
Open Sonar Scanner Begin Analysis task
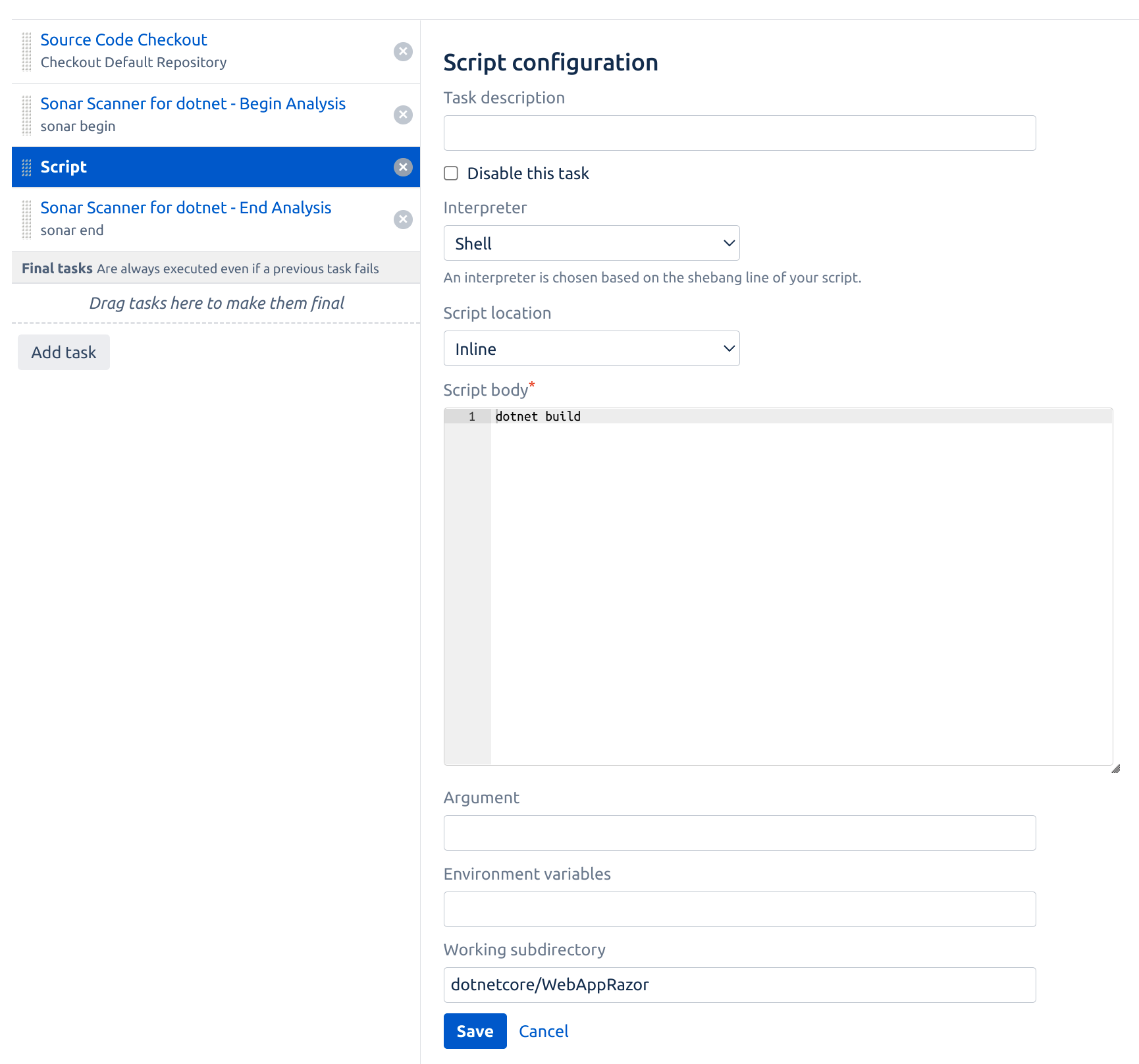tap(193, 104)
